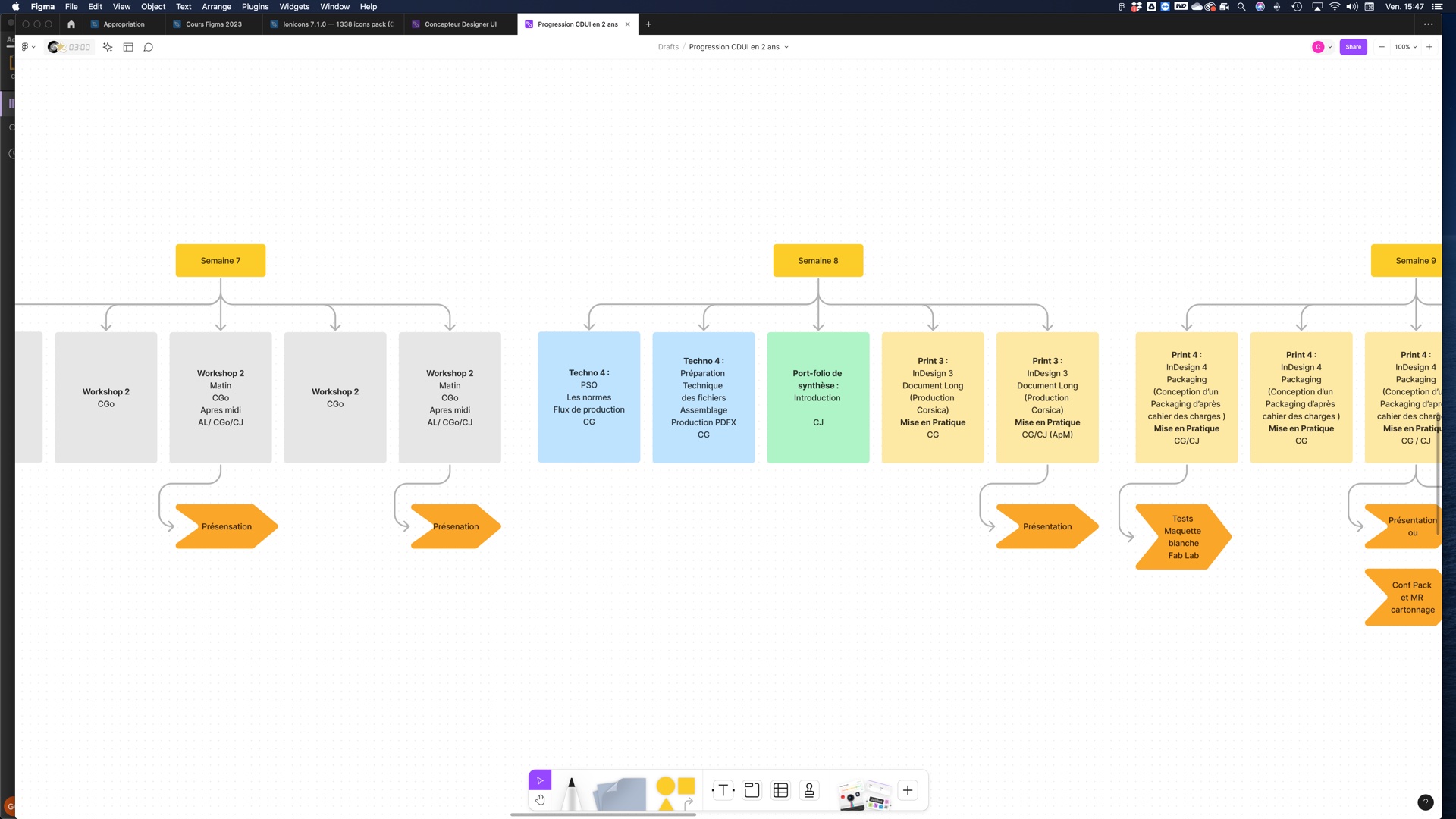Select the Stamp tool
Screen dimensions: 1456x819
click(x=809, y=790)
